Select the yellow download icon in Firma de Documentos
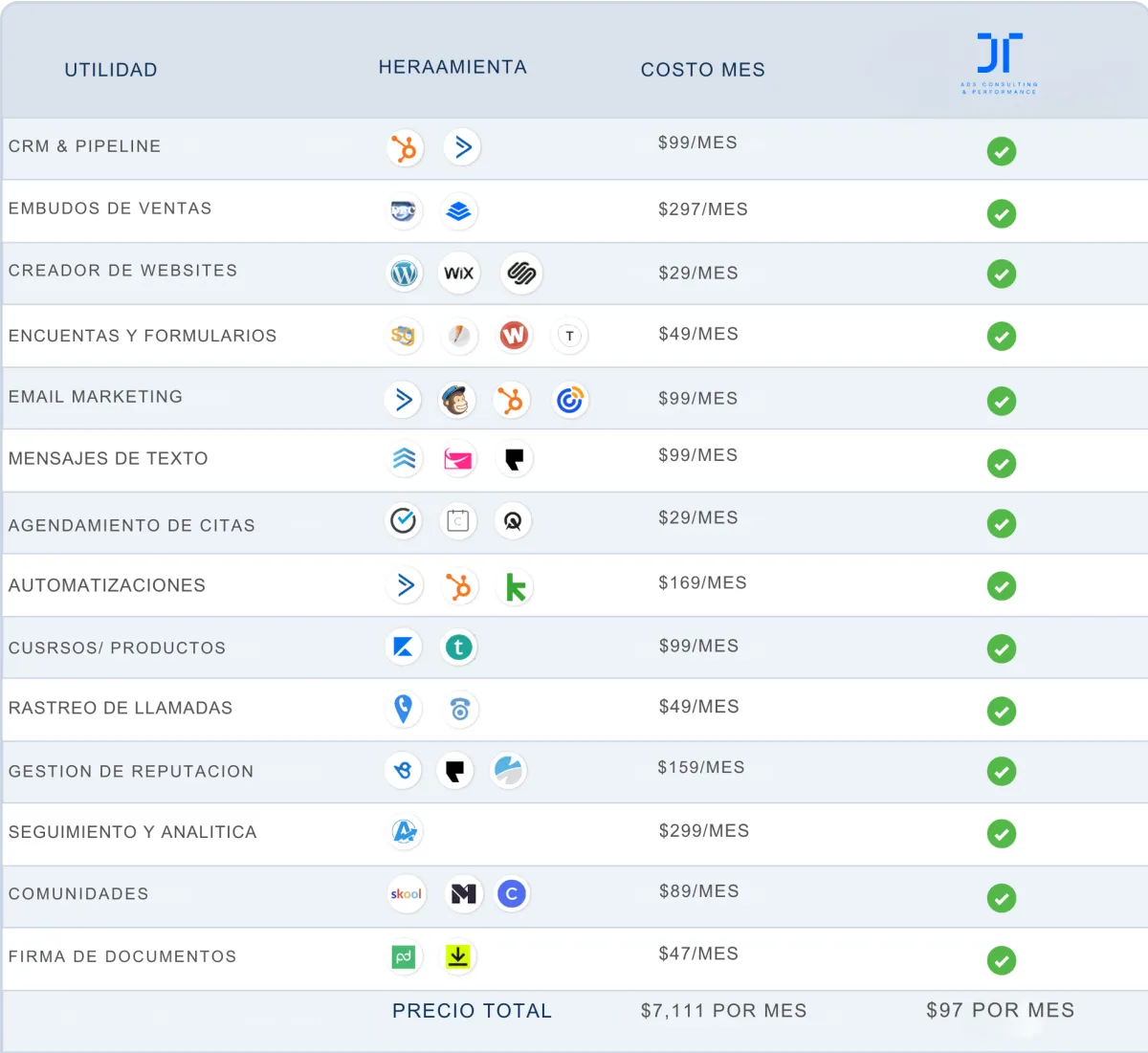Image resolution: width=1148 pixels, height=1053 pixels. click(458, 956)
